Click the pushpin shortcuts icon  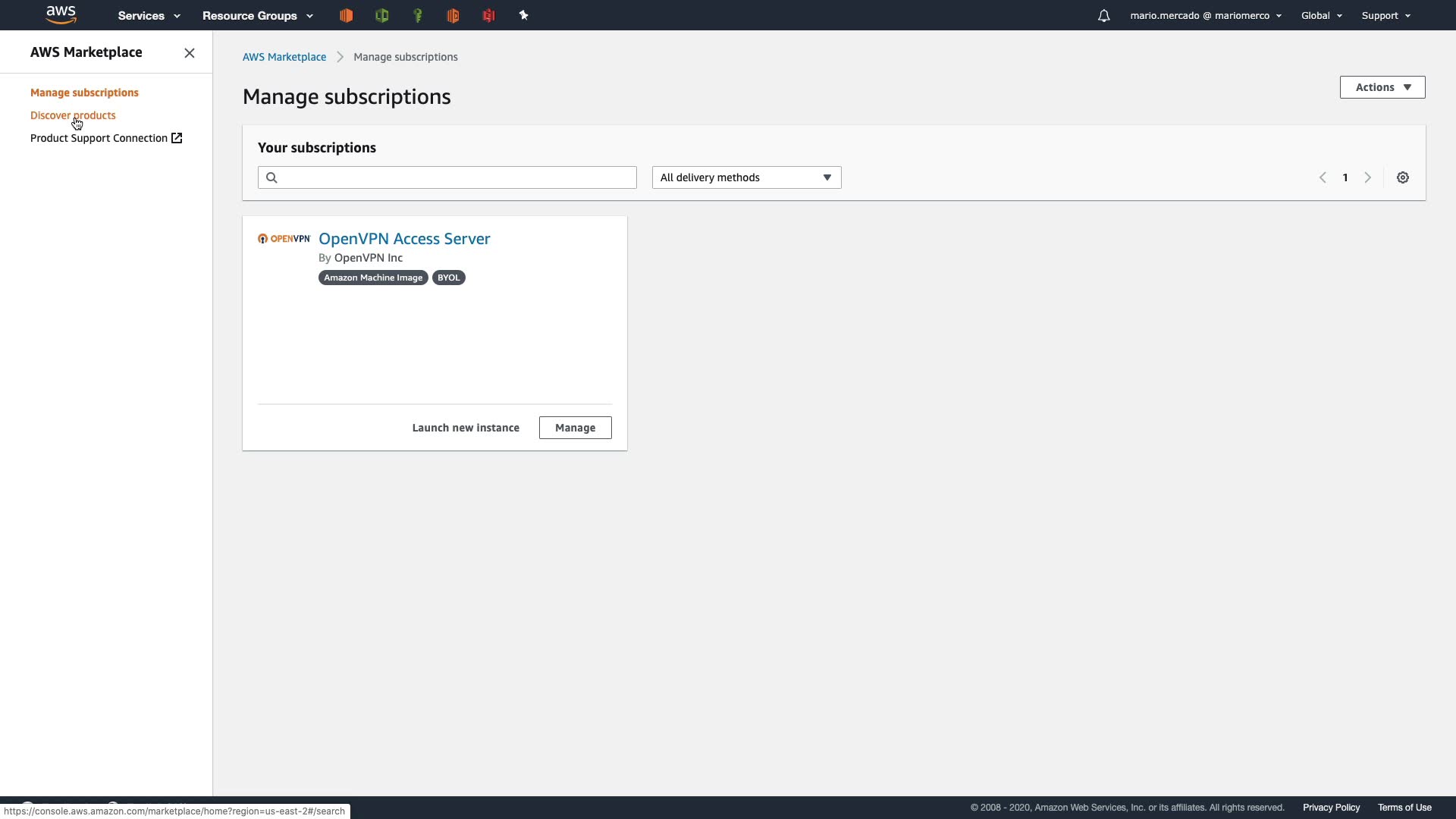point(523,15)
